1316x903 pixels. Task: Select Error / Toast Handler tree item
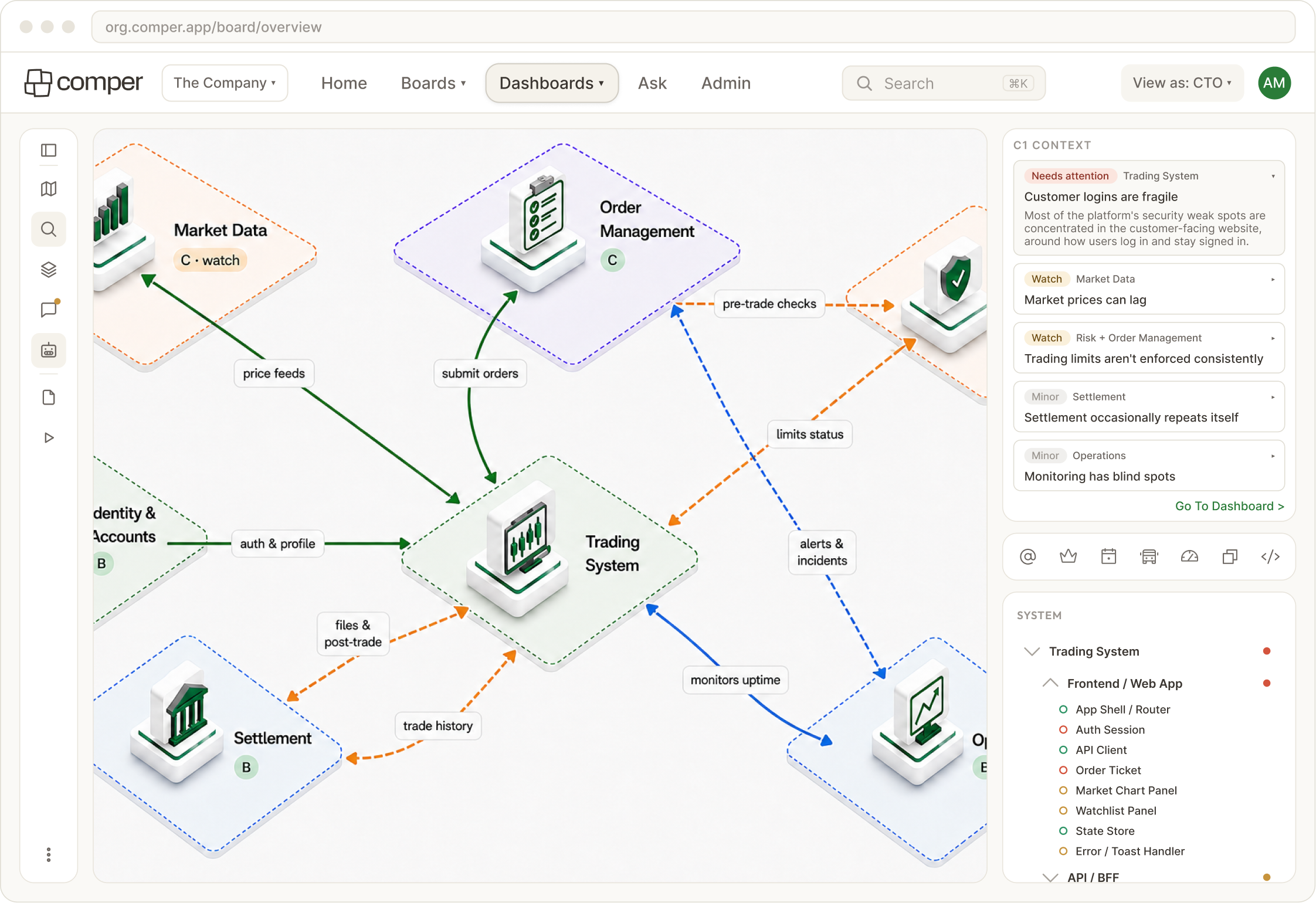tap(1122, 851)
